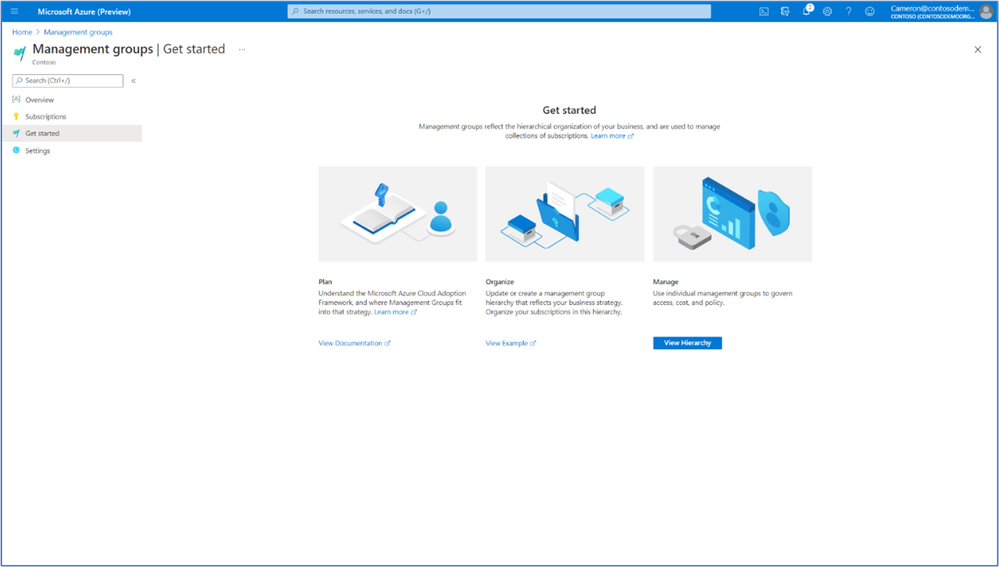Collapse the left navigation pane
999x567 pixels.
[x=134, y=81]
